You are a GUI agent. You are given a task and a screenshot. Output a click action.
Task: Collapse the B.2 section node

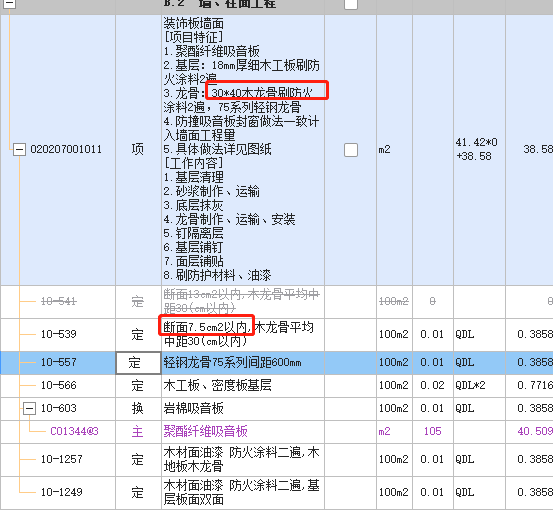10,3
